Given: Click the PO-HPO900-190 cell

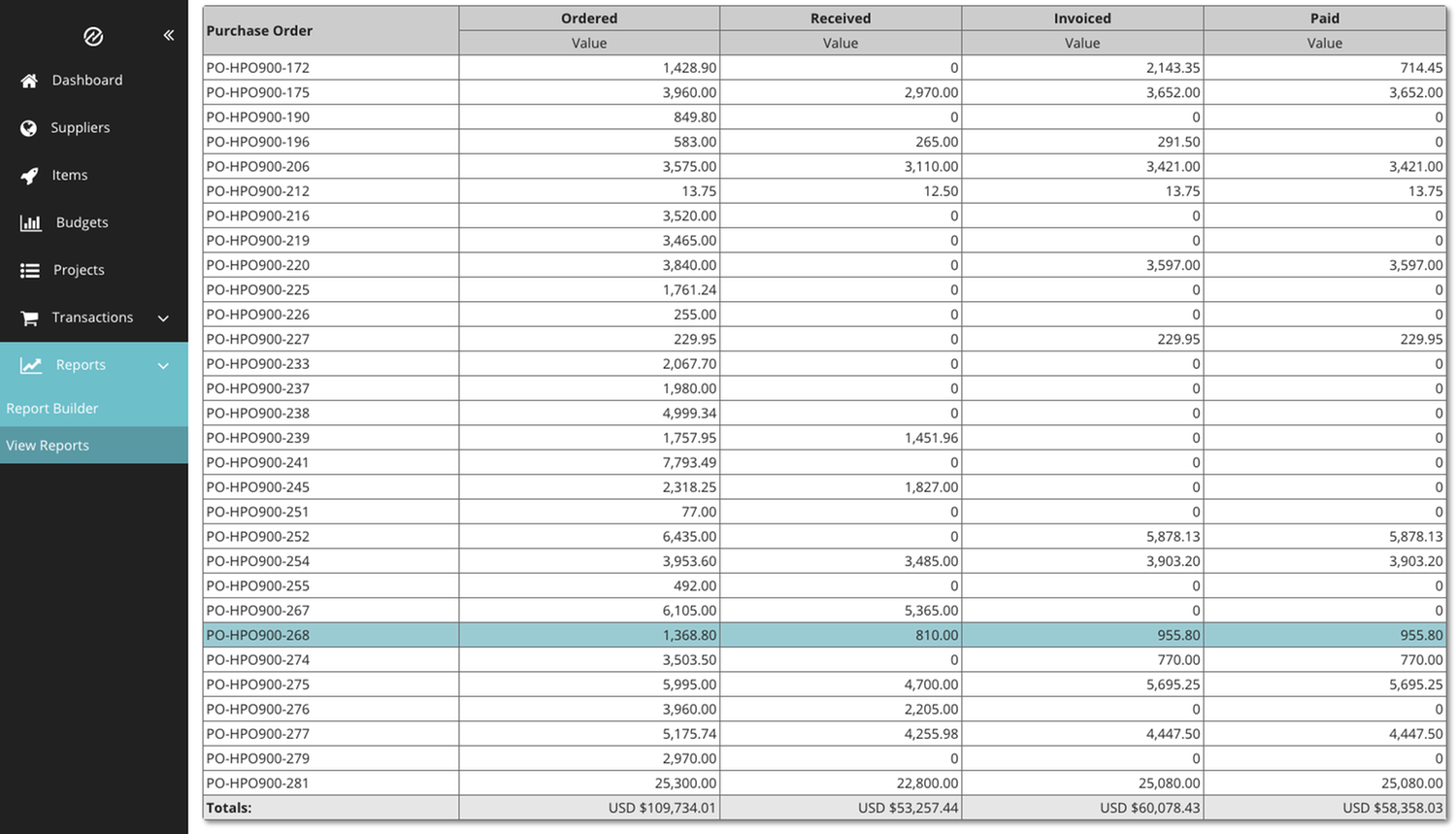Looking at the screenshot, I should [330, 117].
